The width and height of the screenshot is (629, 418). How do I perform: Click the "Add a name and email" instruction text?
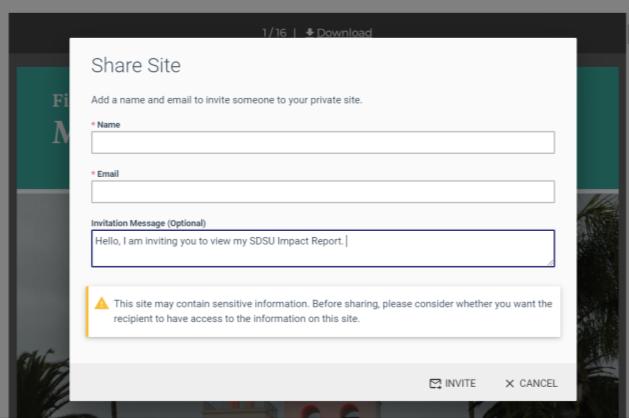coord(226,99)
